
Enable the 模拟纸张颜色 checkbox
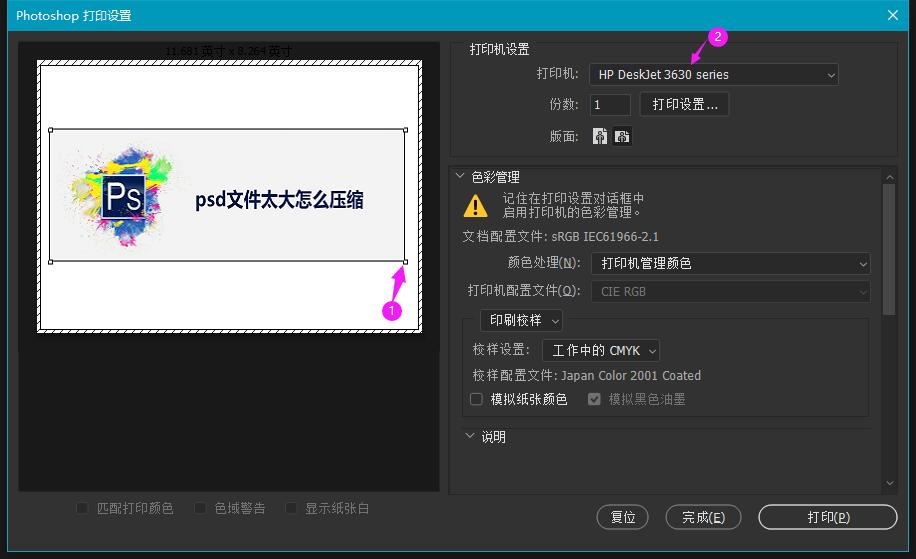(476, 399)
